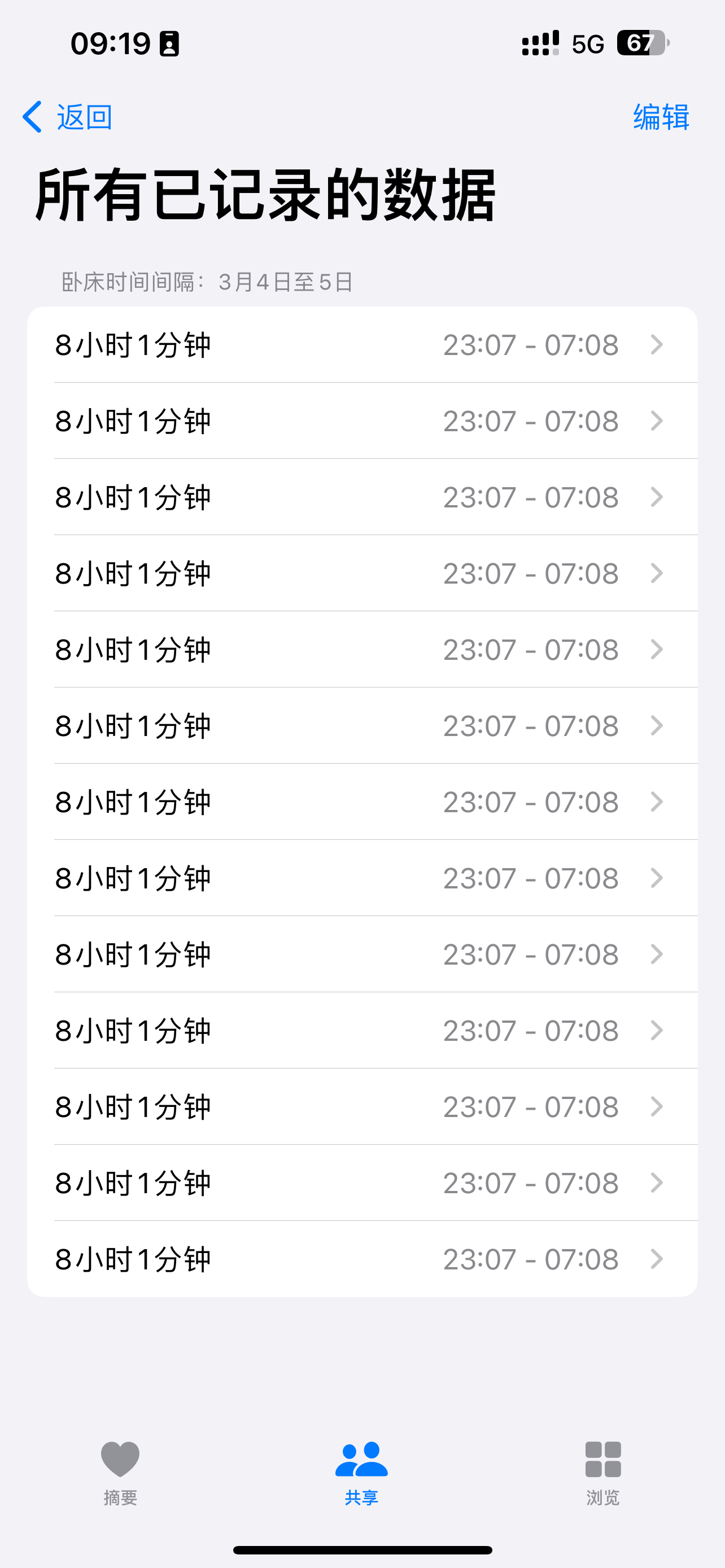The image size is (725, 1568).
Task: Tap the home indicator bar at bottom
Action: (x=362, y=1550)
